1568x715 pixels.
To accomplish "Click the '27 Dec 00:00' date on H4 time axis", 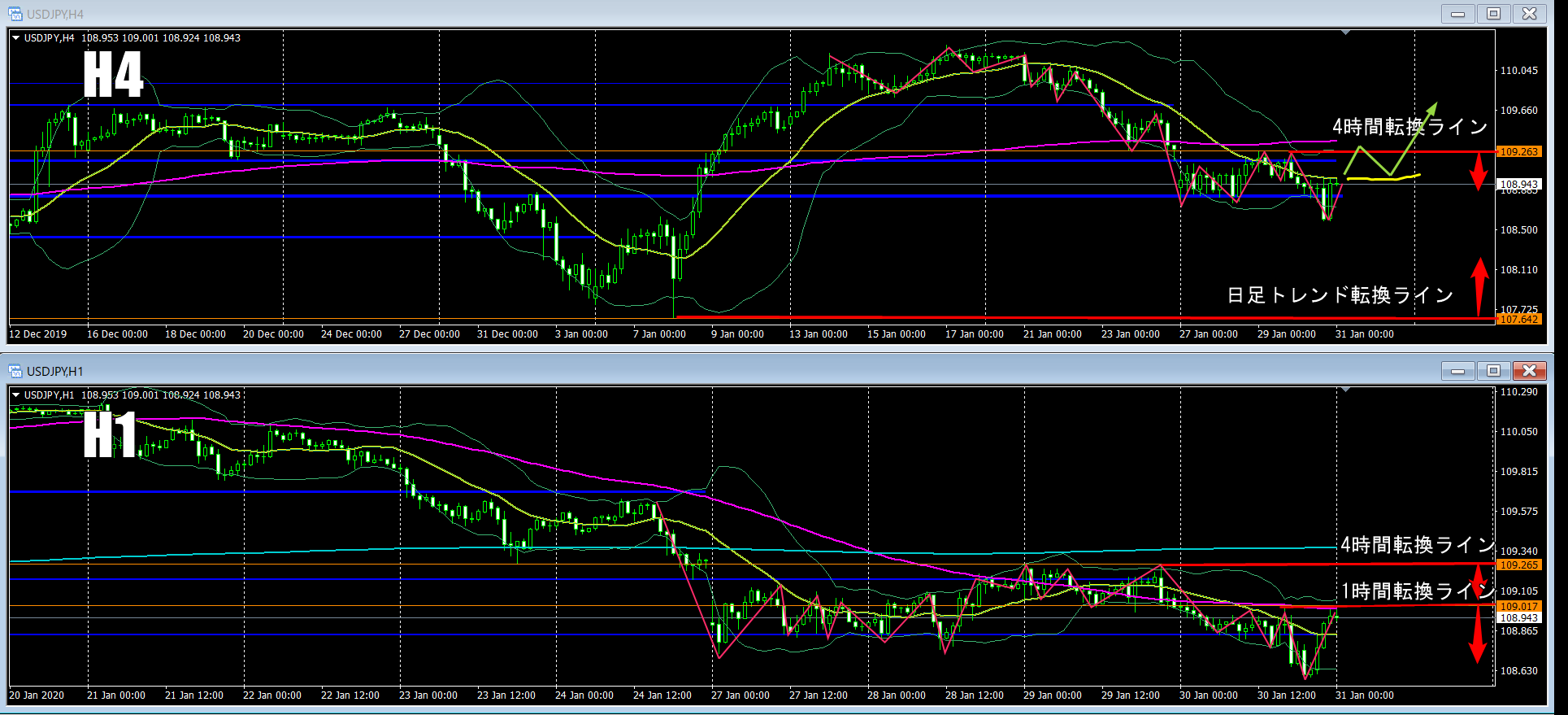I will click(430, 334).
